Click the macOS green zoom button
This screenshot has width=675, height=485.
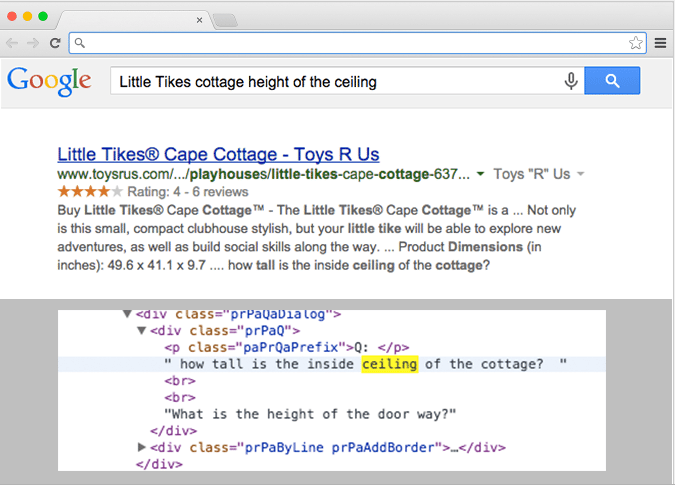point(43,16)
